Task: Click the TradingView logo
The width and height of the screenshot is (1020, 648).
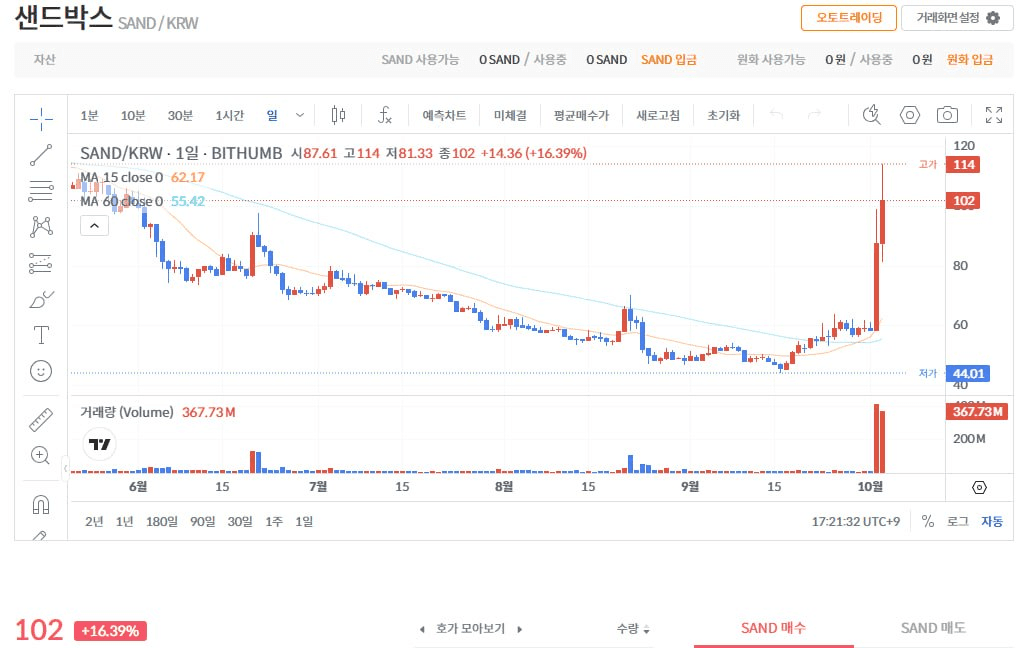Action: 100,444
